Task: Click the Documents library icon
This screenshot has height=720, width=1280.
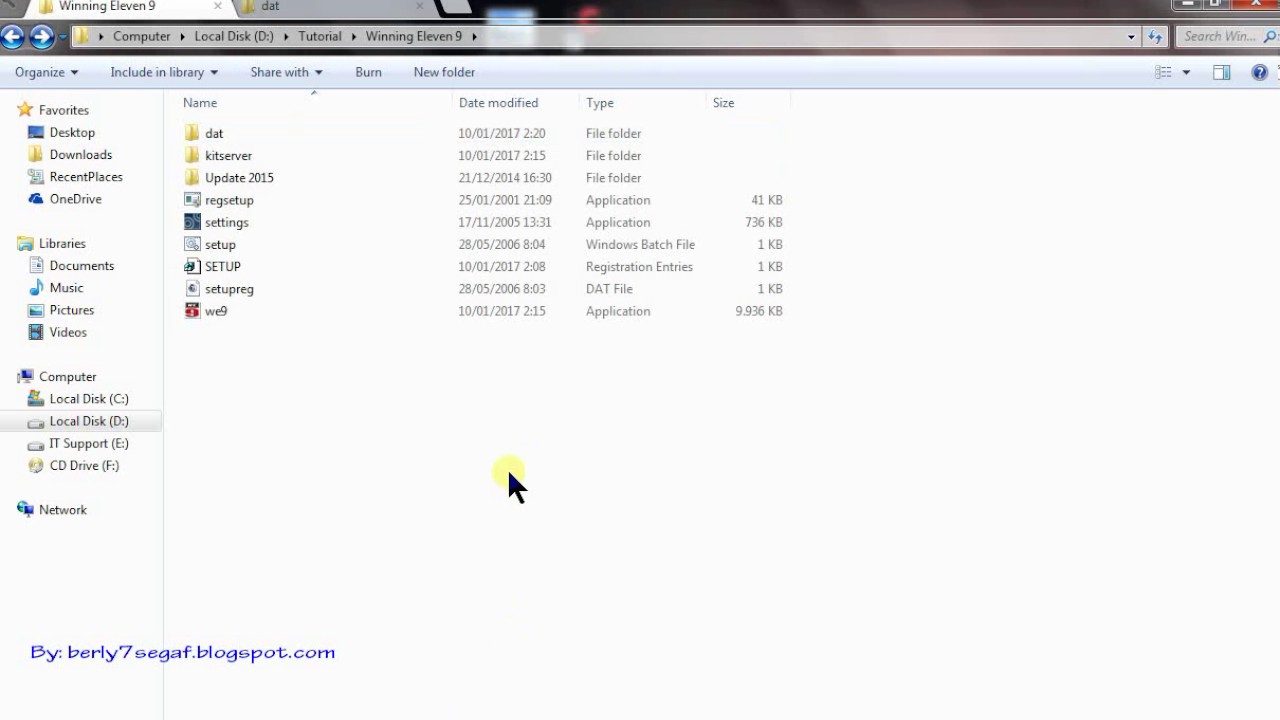Action: coord(36,265)
